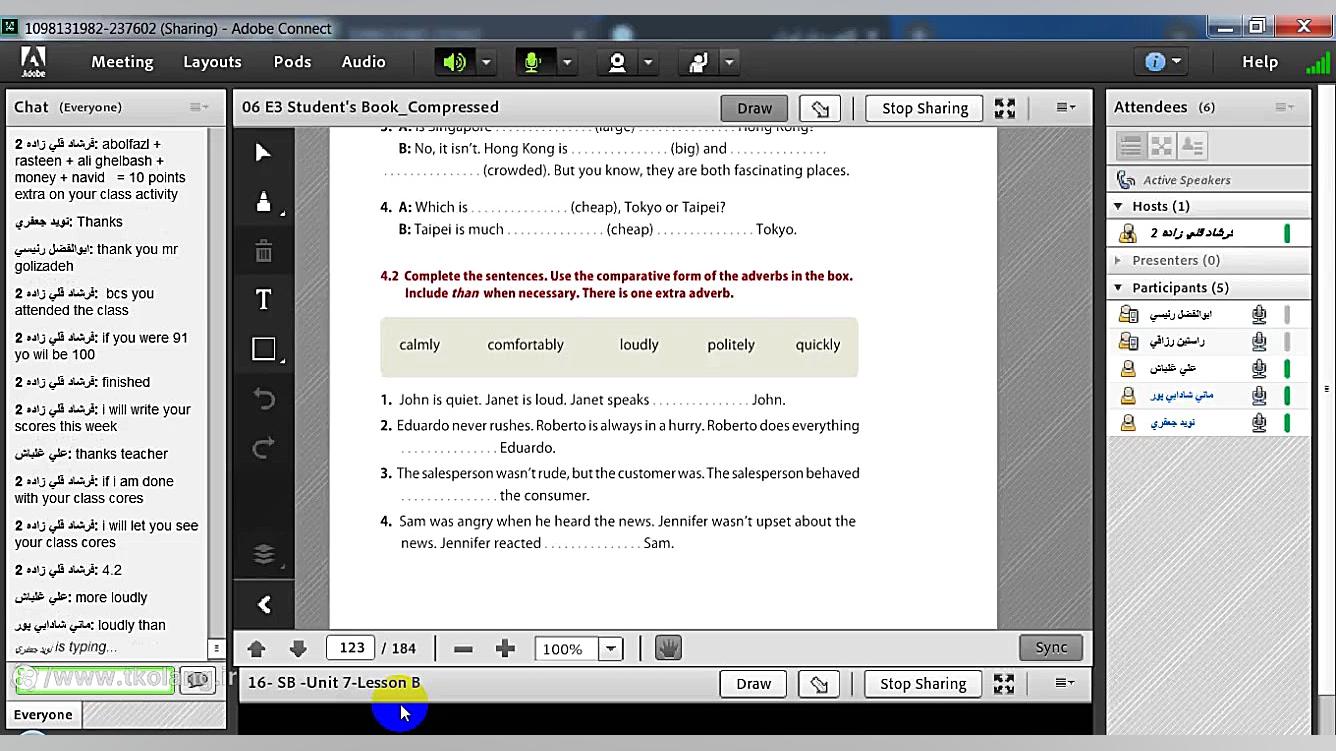This screenshot has height=751, width=1336.
Task: Click the redo arrow in whiteboard toolbar
Action: coord(263,447)
